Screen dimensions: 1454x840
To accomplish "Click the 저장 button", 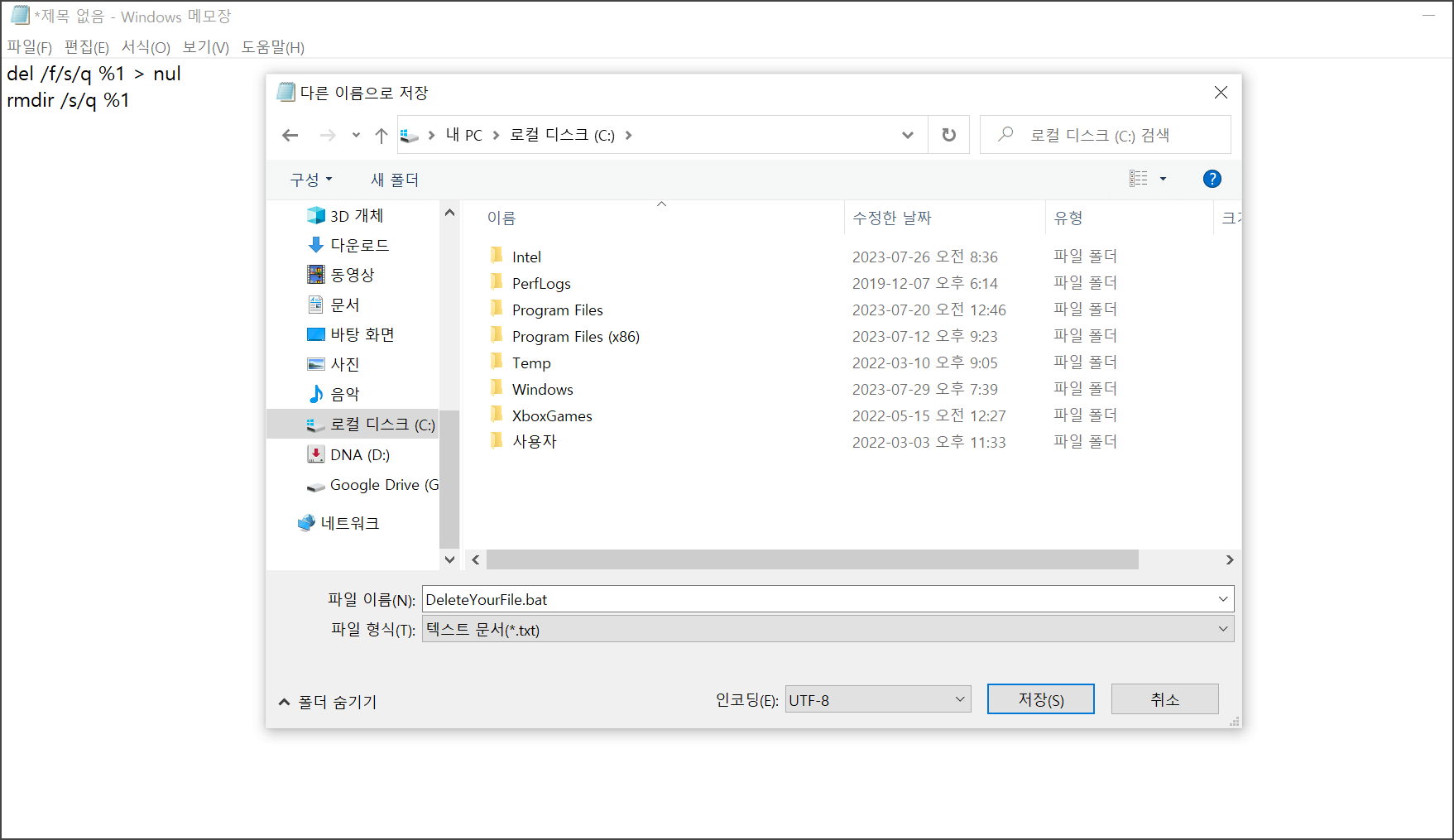I will click(x=1041, y=699).
